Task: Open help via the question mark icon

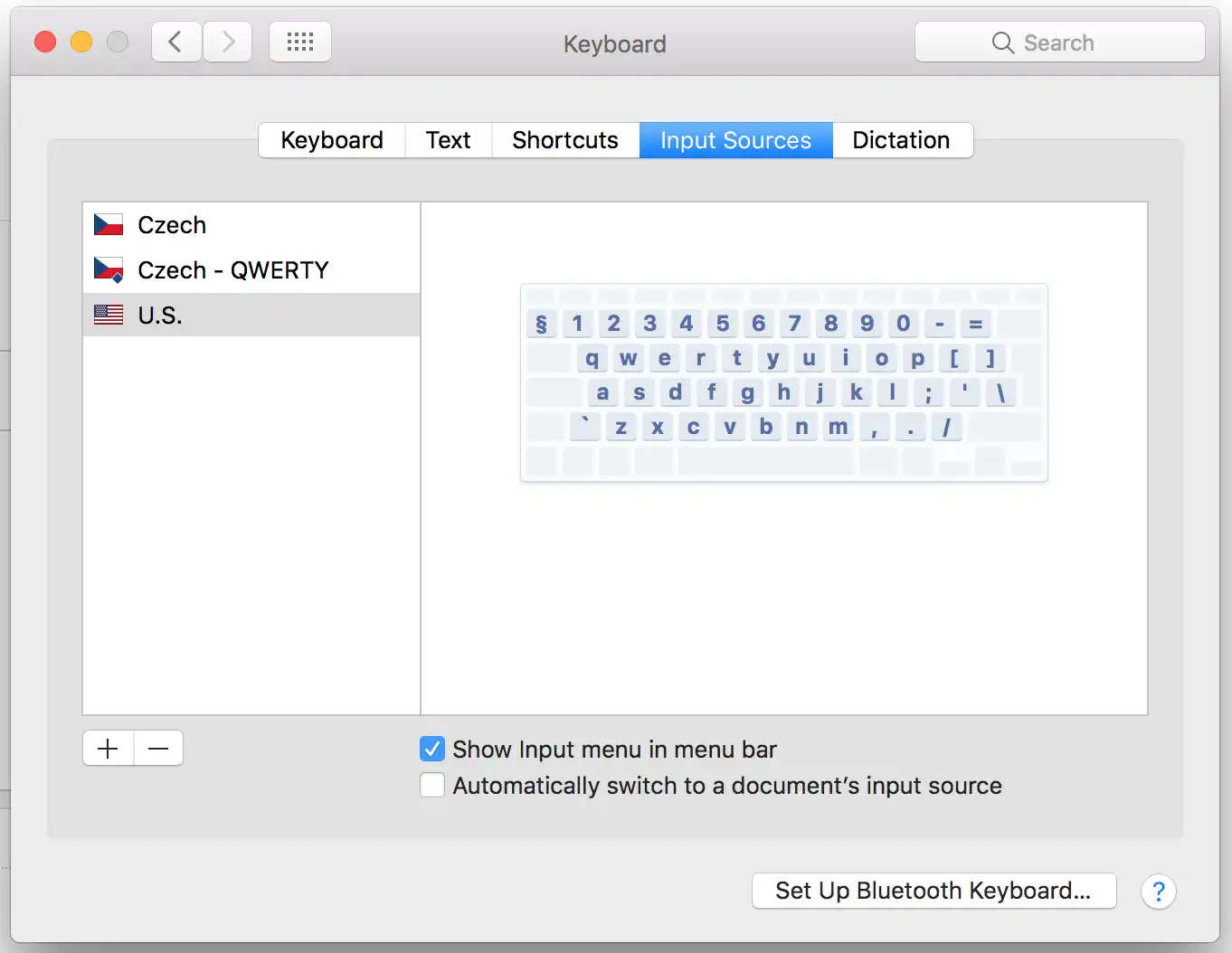Action: pos(1159,892)
